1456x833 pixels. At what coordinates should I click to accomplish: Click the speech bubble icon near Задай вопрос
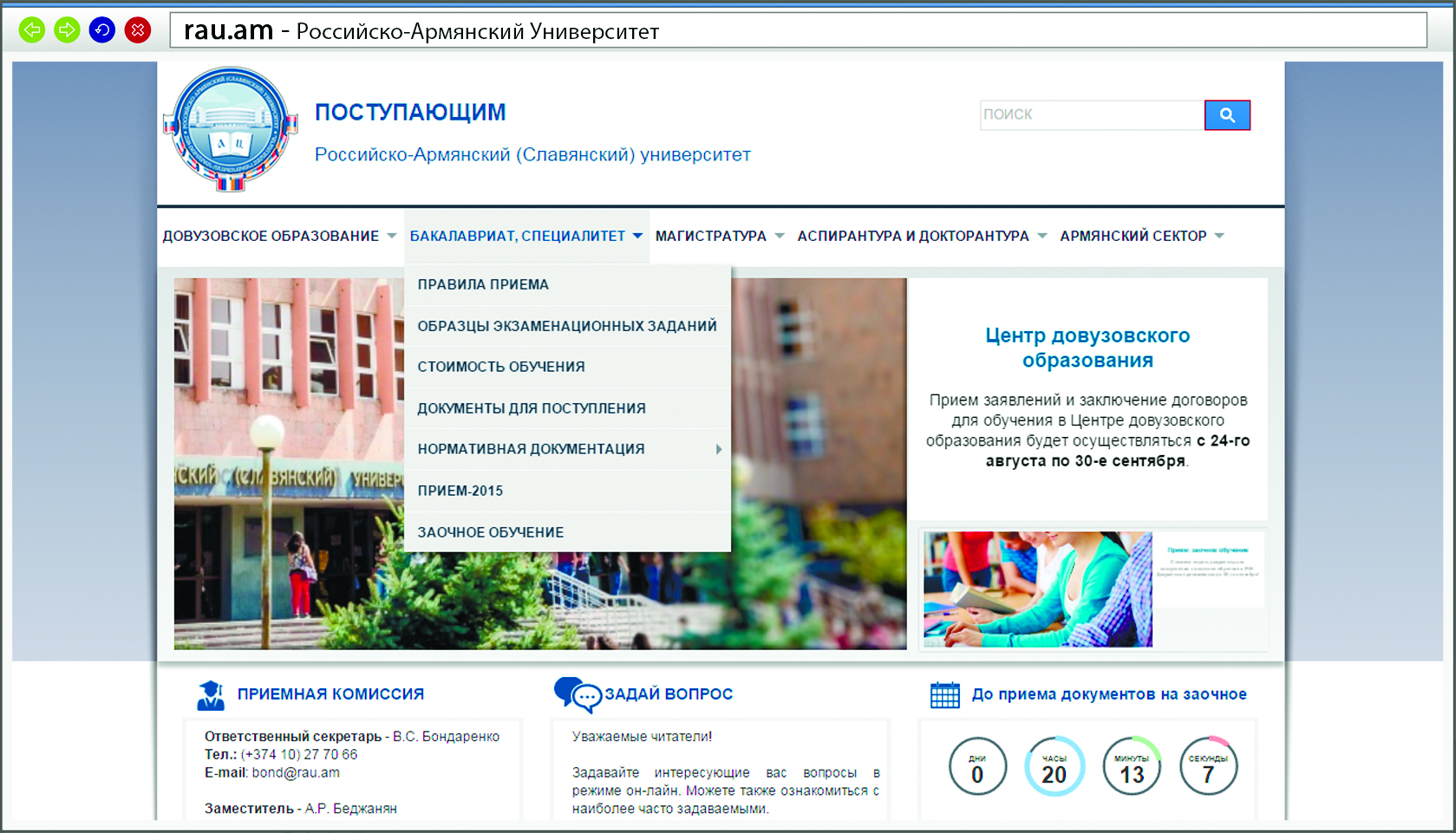click(577, 695)
